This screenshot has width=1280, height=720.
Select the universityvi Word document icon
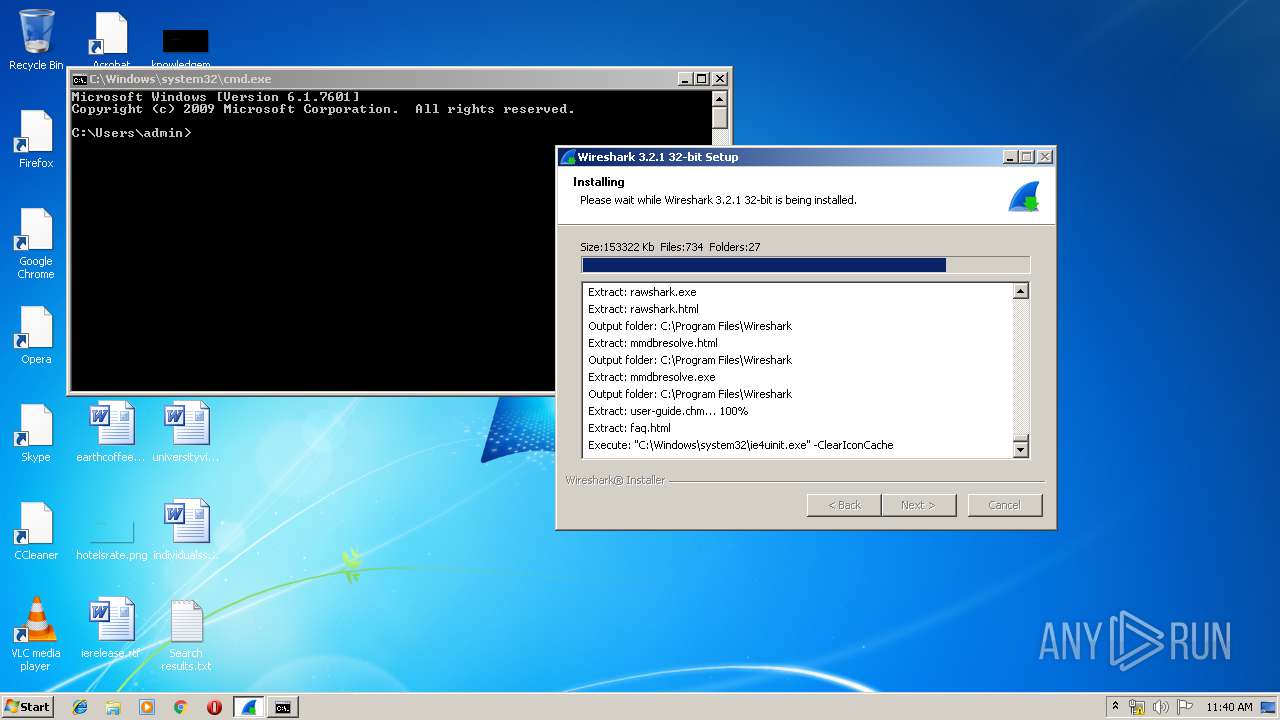pos(186,432)
